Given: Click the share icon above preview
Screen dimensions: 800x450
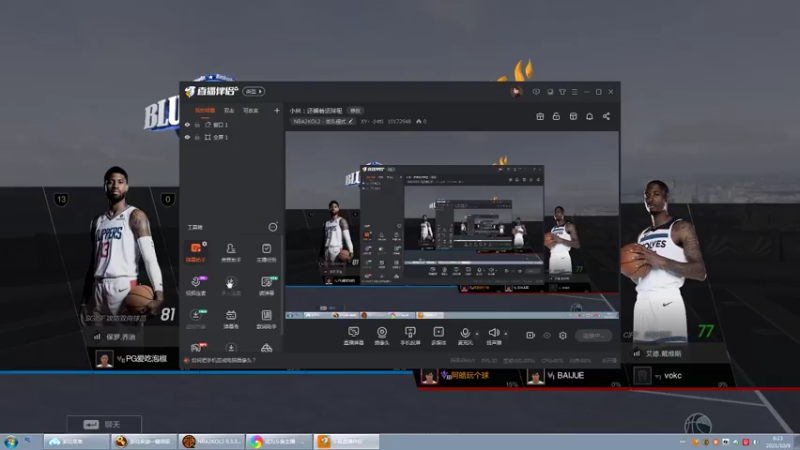Looking at the screenshot, I should (606, 116).
